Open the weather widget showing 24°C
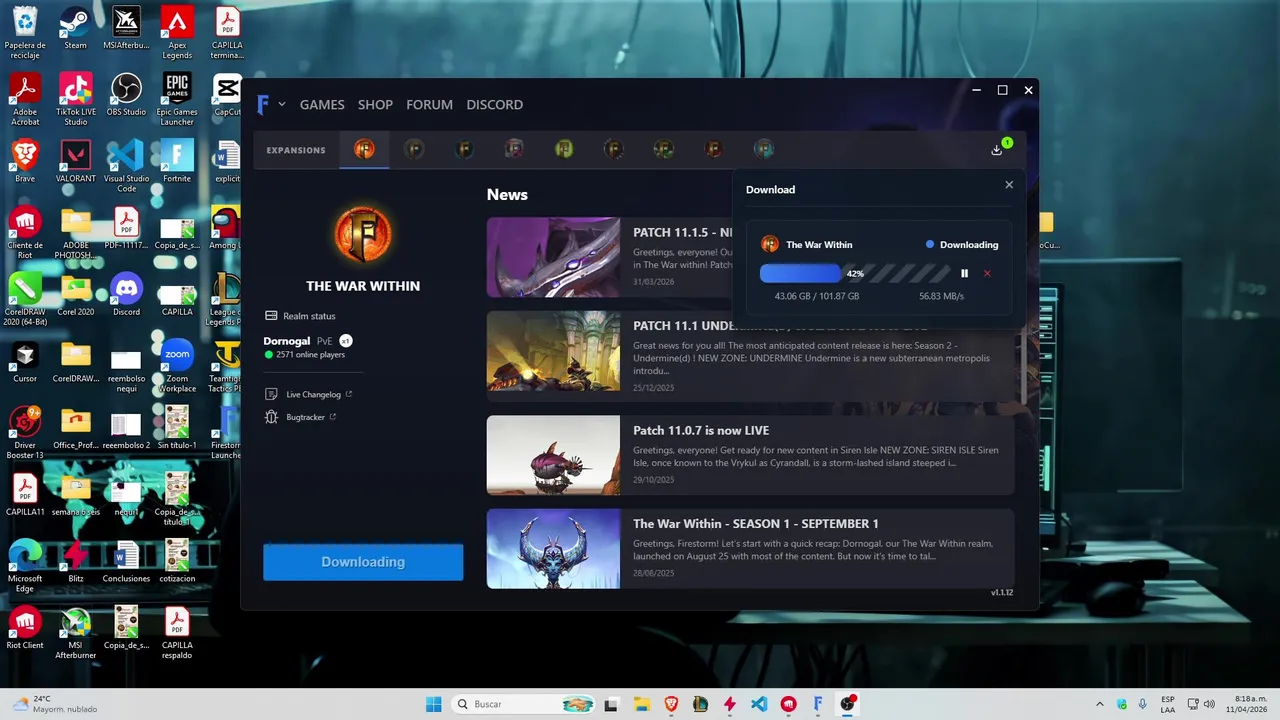Viewport: 1280px width, 720px height. [x=55, y=704]
